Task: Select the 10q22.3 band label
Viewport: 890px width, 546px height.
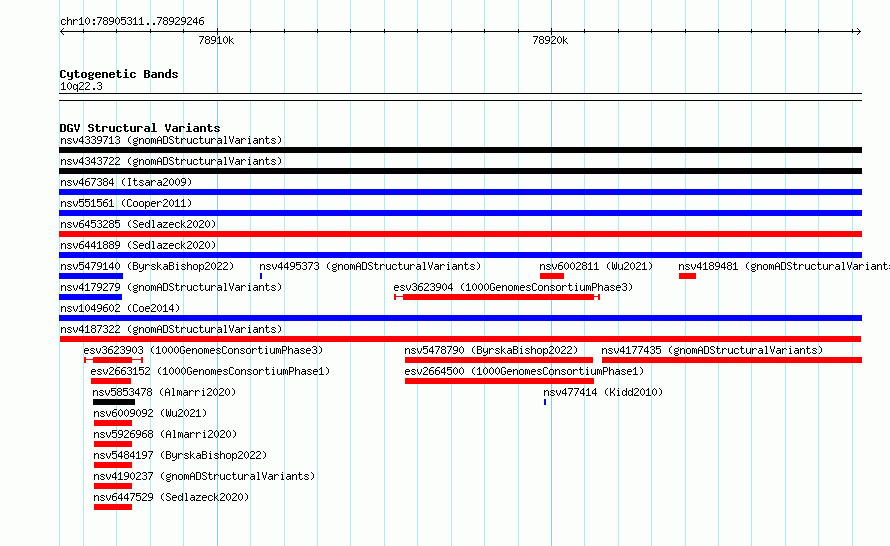Action: pos(81,86)
